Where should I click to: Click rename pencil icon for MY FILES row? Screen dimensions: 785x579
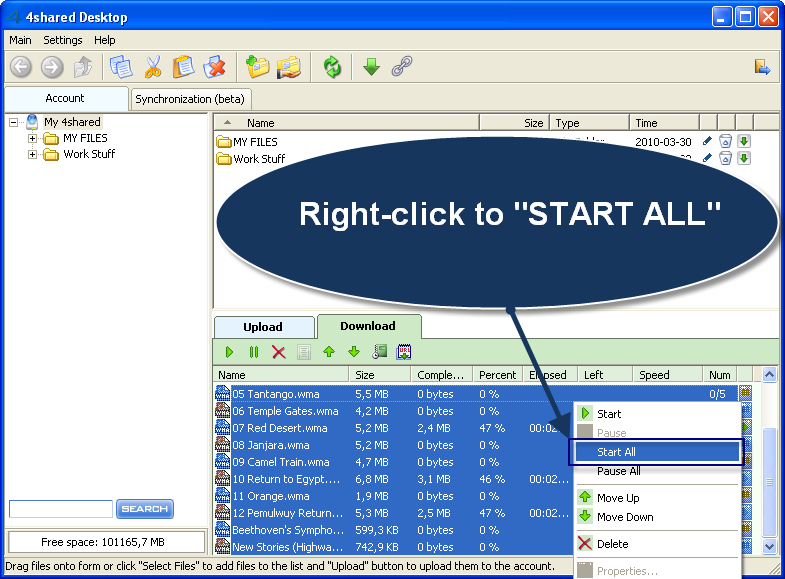[707, 141]
